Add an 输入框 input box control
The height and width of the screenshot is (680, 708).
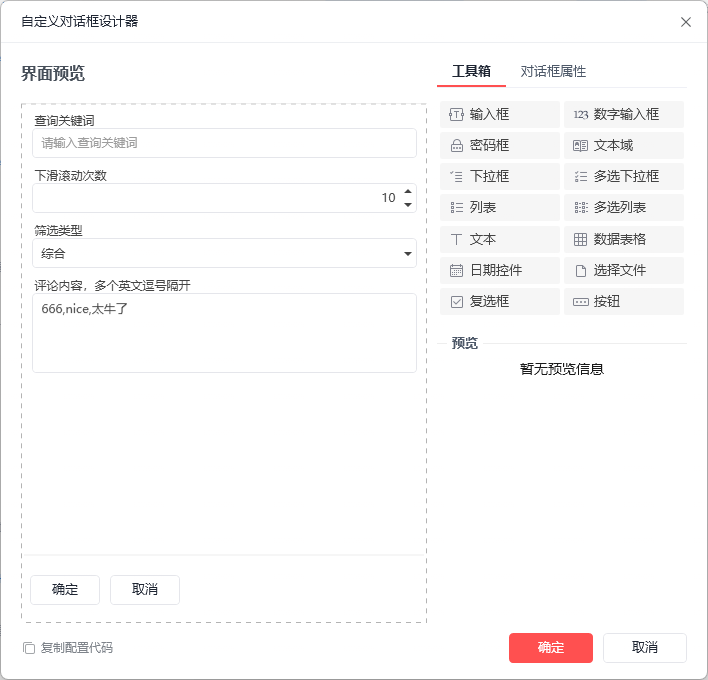(499, 115)
